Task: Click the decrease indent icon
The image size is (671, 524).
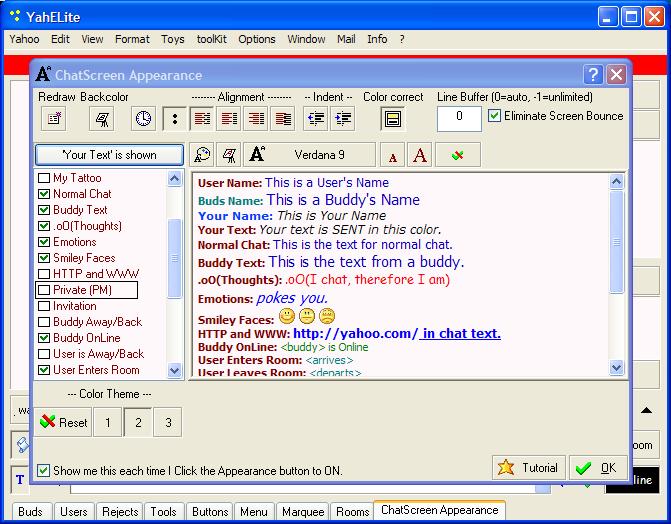Action: 315,118
